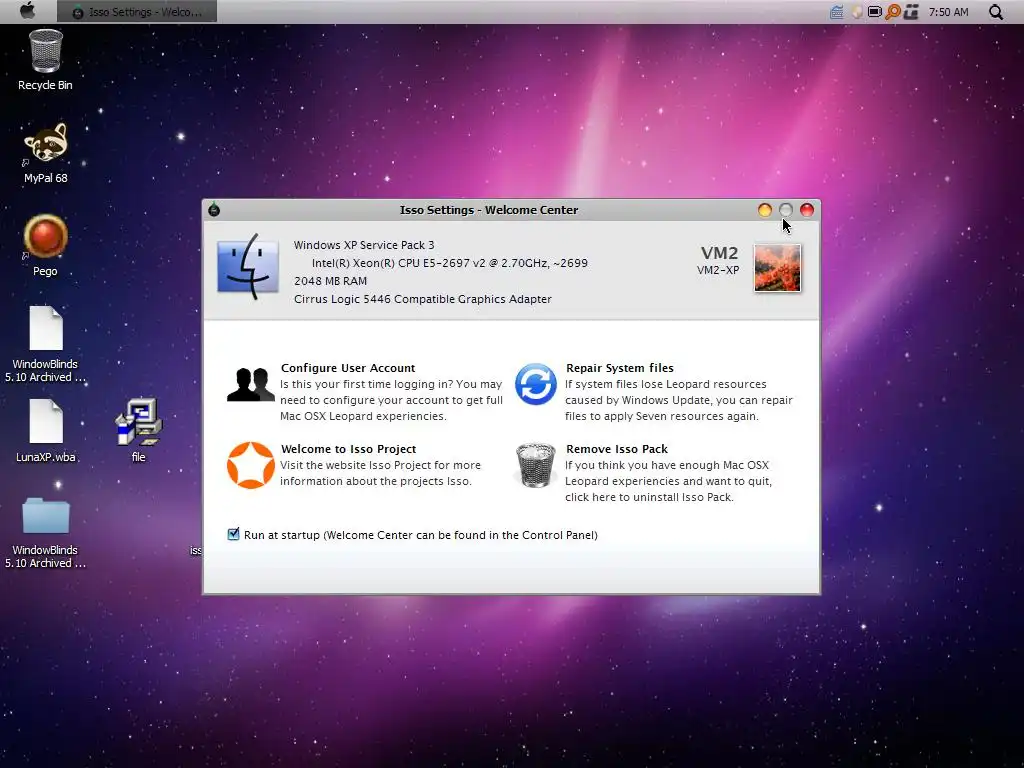1024x768 pixels.
Task: Open the Apple logo start menu
Action: click(27, 10)
